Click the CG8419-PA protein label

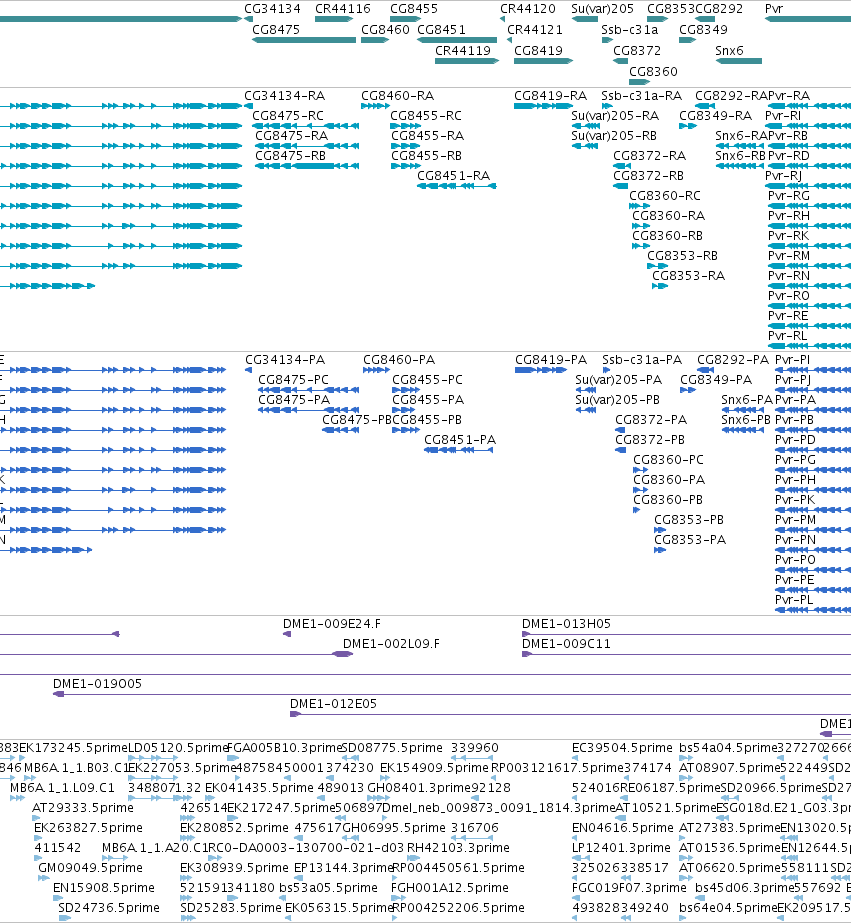[x=551, y=360]
